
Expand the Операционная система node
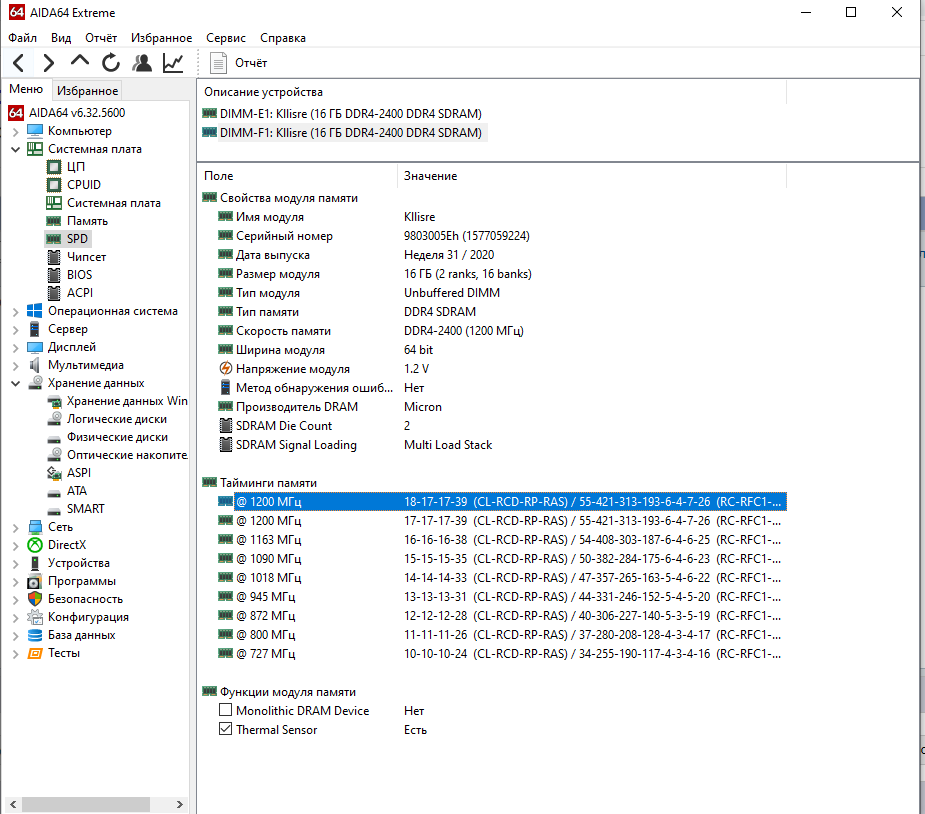point(15,311)
